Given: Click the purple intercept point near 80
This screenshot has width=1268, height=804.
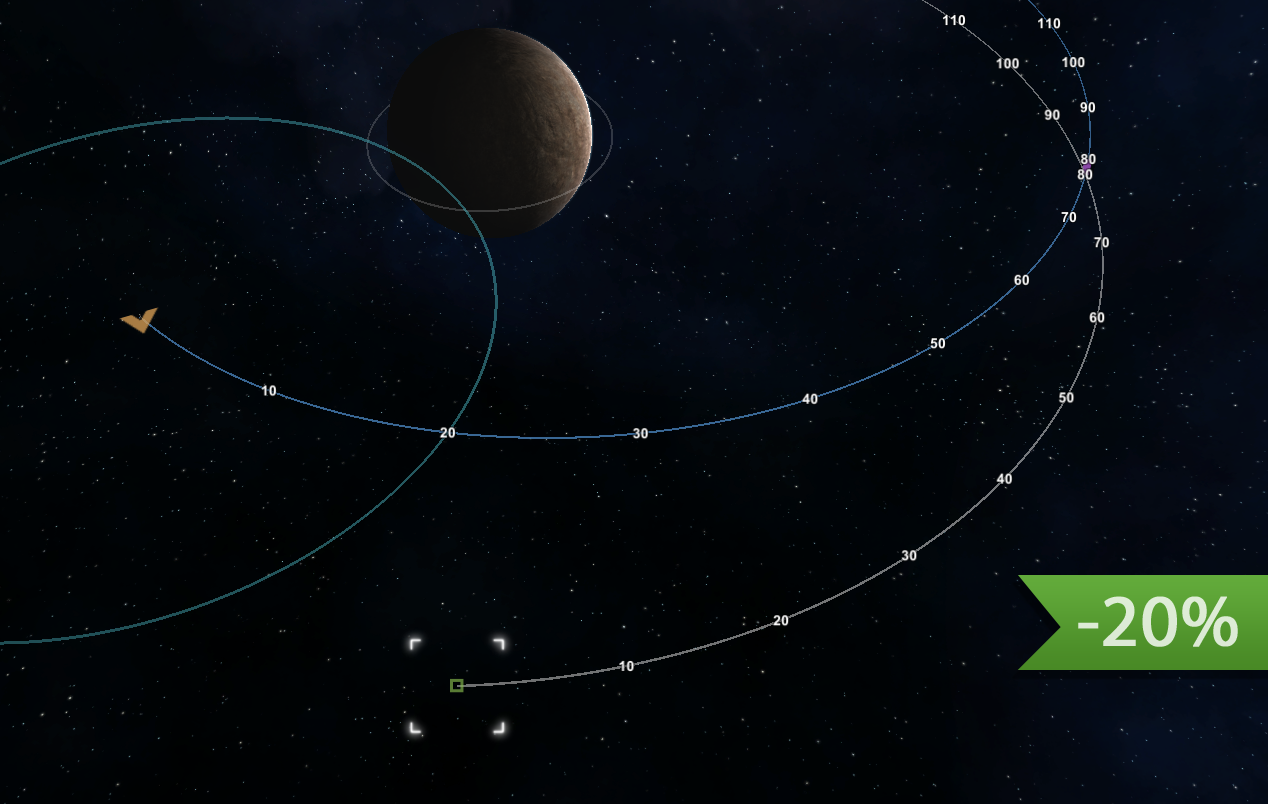Looking at the screenshot, I should (x=1085, y=166).
